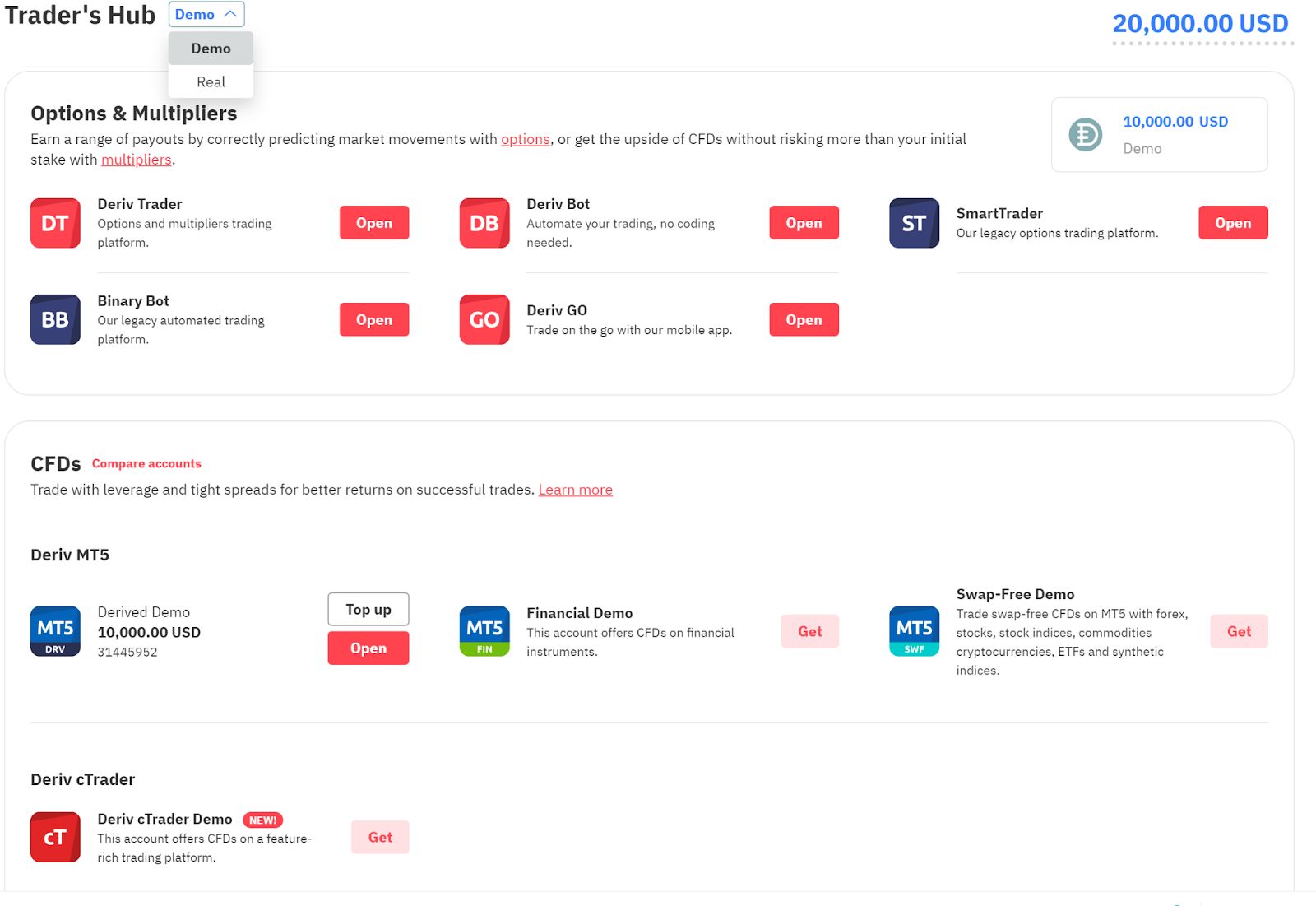The image size is (1316, 906).
Task: Click the 20,000.00 USD total balance
Action: click(x=1200, y=24)
